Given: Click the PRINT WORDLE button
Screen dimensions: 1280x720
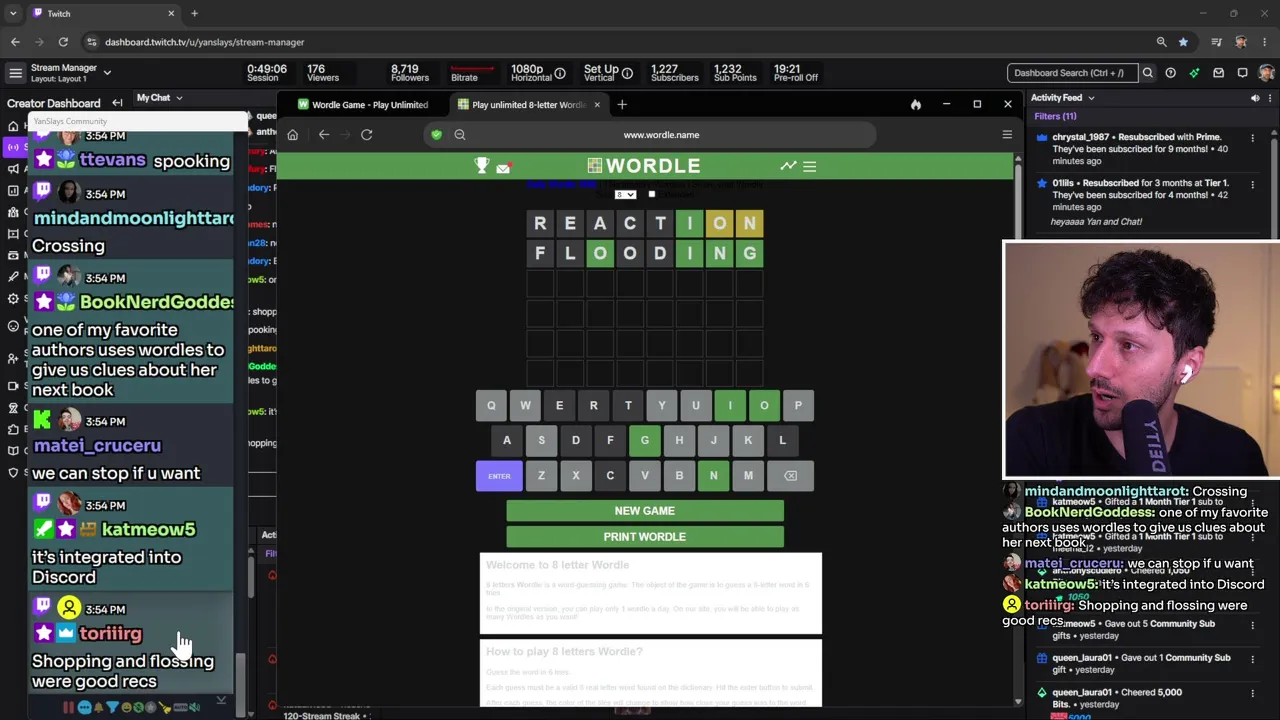Looking at the screenshot, I should [645, 537].
